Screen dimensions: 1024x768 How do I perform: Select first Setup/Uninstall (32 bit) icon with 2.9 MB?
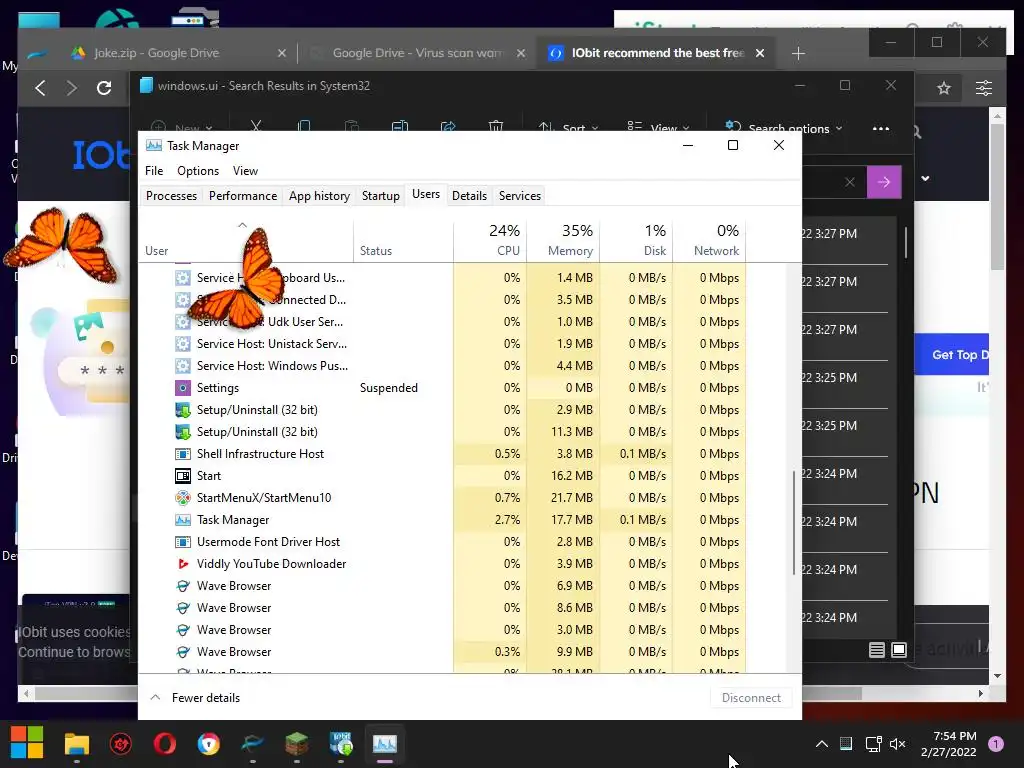point(183,410)
